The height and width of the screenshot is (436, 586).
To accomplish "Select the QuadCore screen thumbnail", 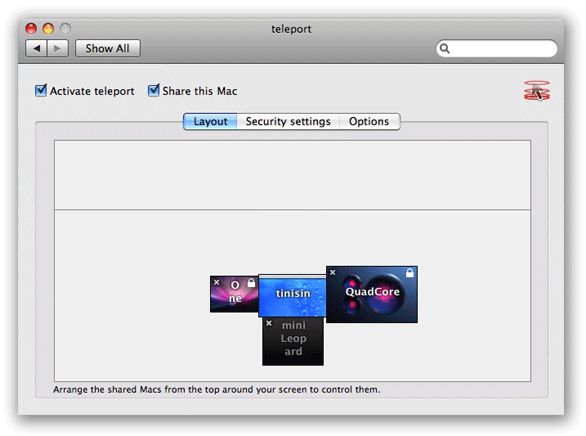I will pos(372,294).
